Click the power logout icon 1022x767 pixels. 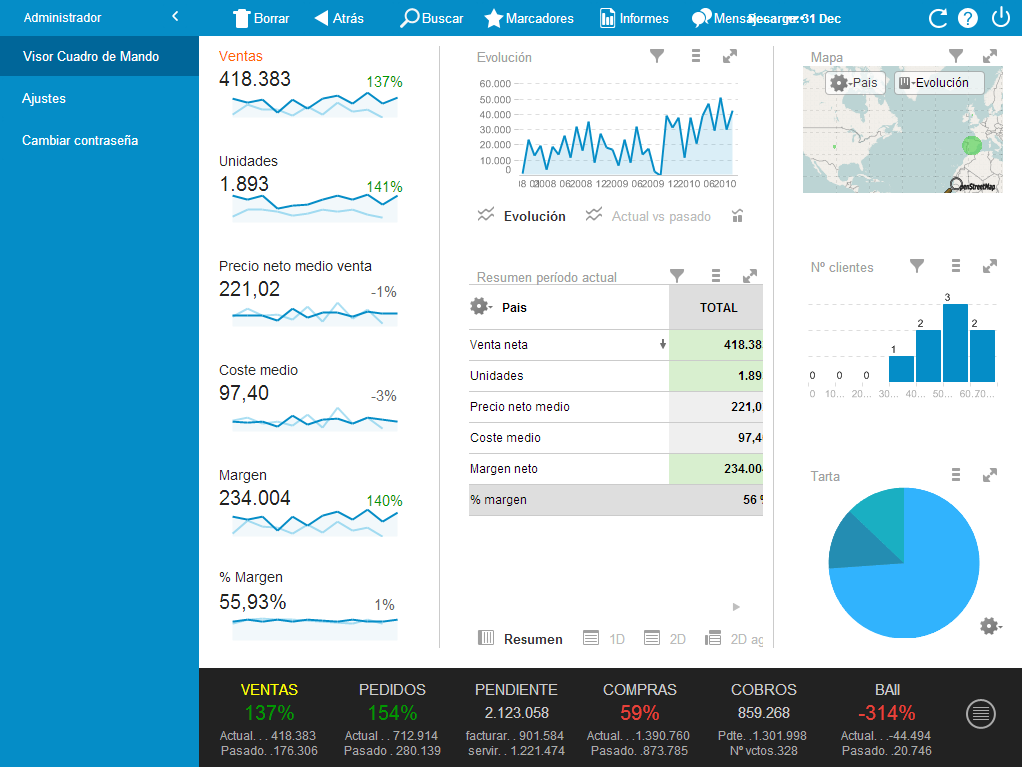pyautogui.click(x=1000, y=18)
